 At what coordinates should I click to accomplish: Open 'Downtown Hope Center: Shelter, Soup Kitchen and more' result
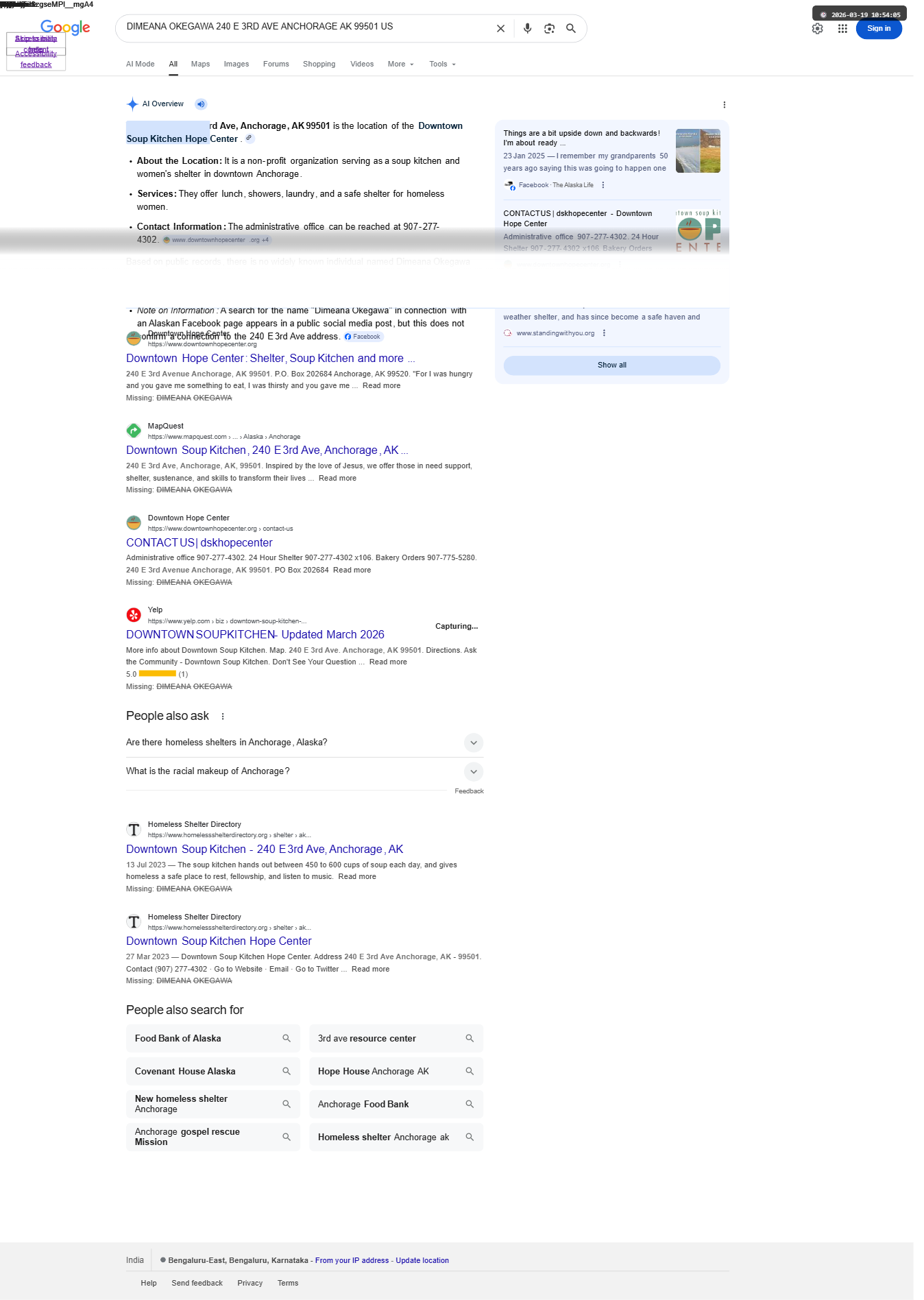270,359
